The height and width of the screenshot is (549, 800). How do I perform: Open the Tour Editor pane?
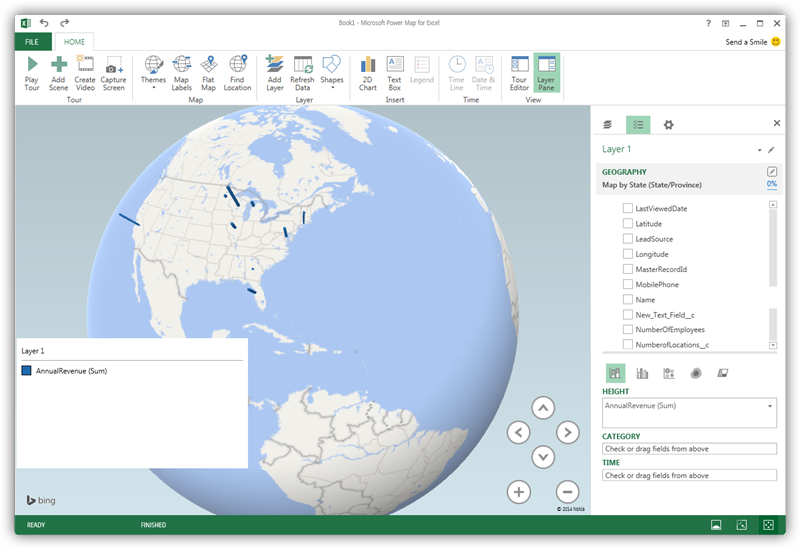[x=519, y=73]
